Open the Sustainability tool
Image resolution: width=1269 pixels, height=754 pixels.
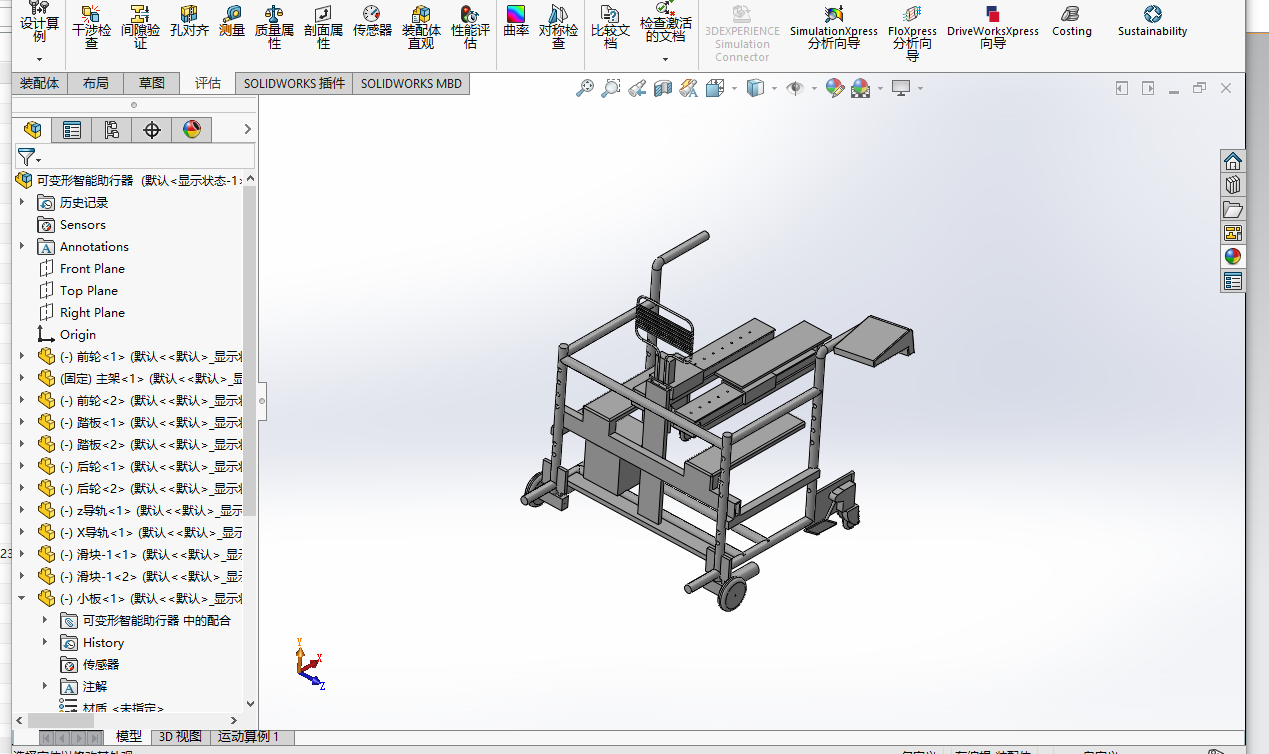(1152, 22)
